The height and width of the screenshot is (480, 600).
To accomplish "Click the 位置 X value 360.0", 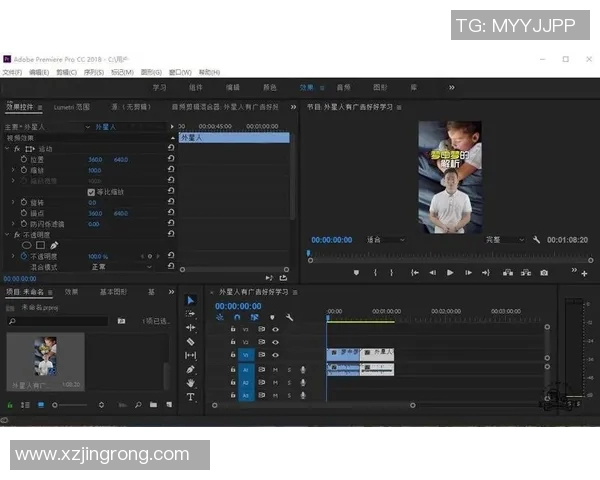I will tap(95, 159).
